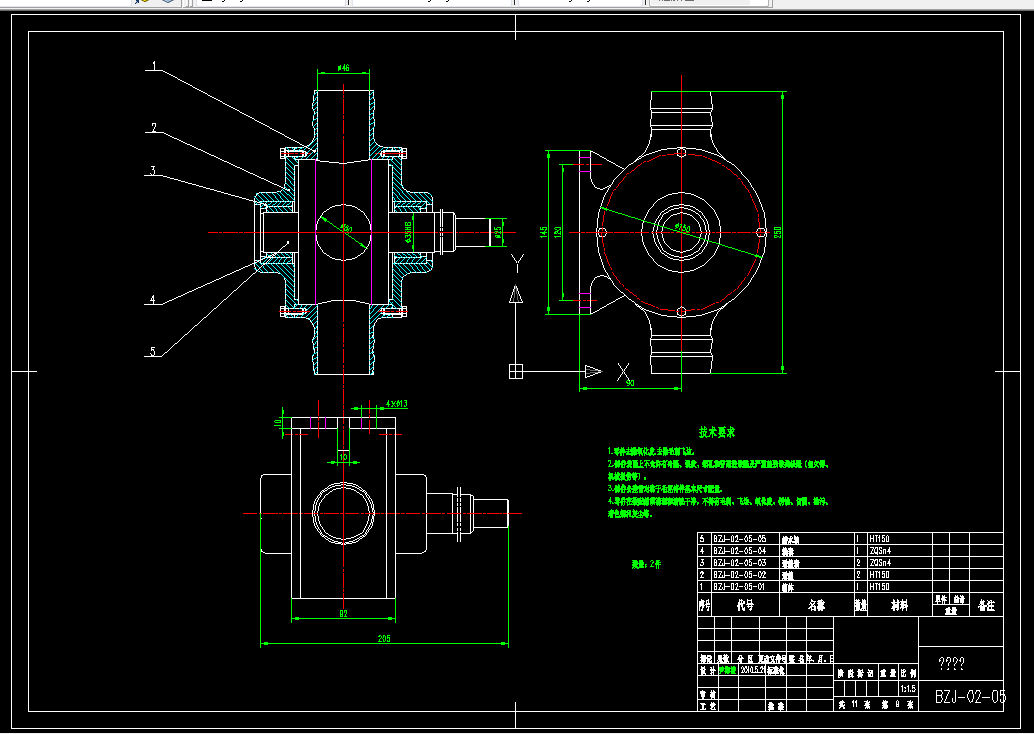Viewport: 1034px width, 734px height.
Task: Click the BZJ-02-05 drawing number
Action: [971, 696]
